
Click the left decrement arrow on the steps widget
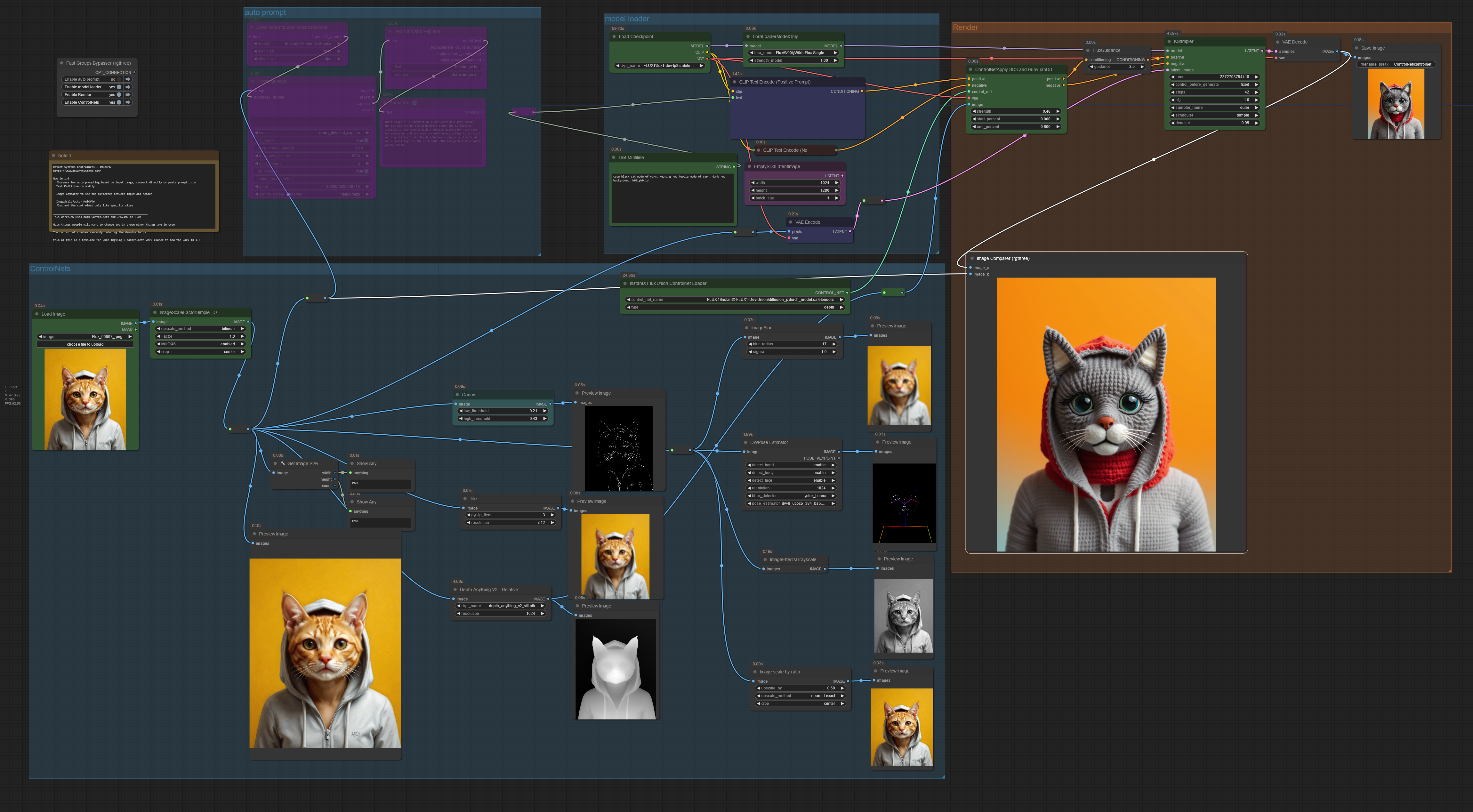click(x=1173, y=92)
